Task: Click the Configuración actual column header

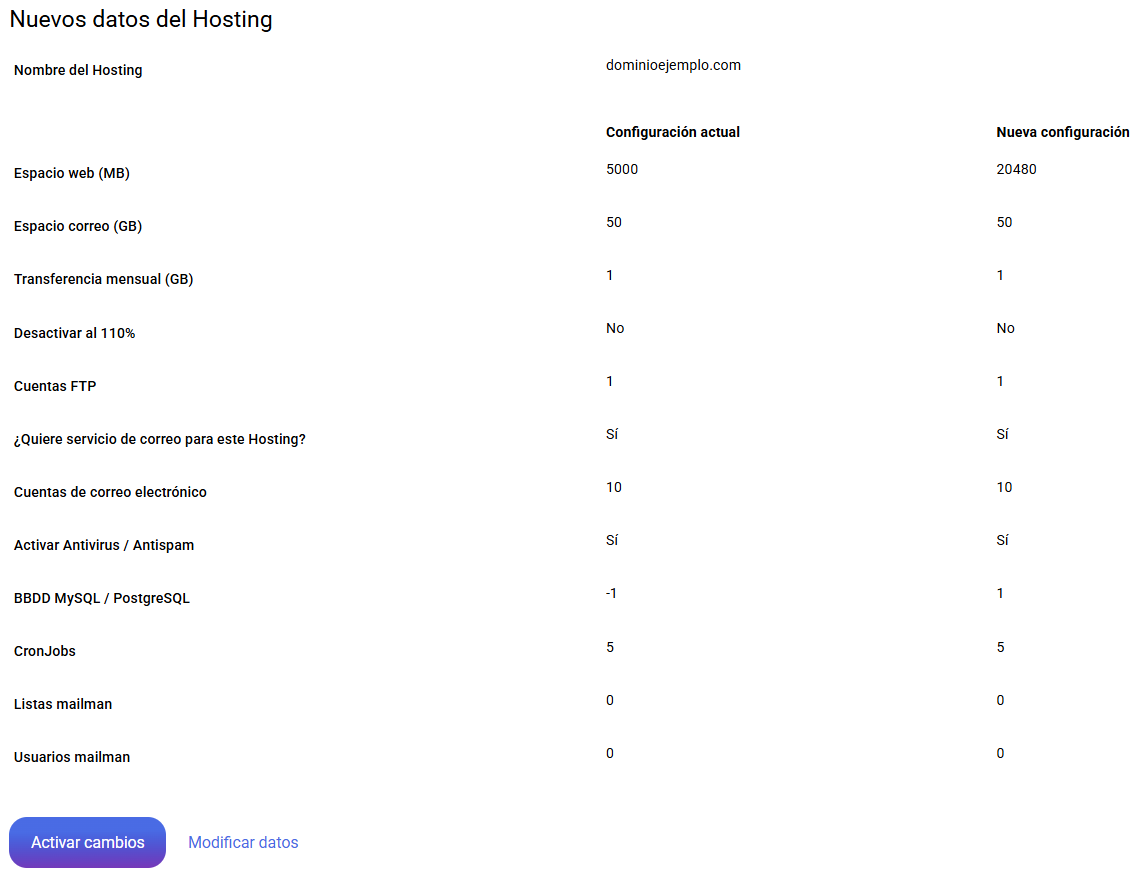Action: [x=673, y=132]
